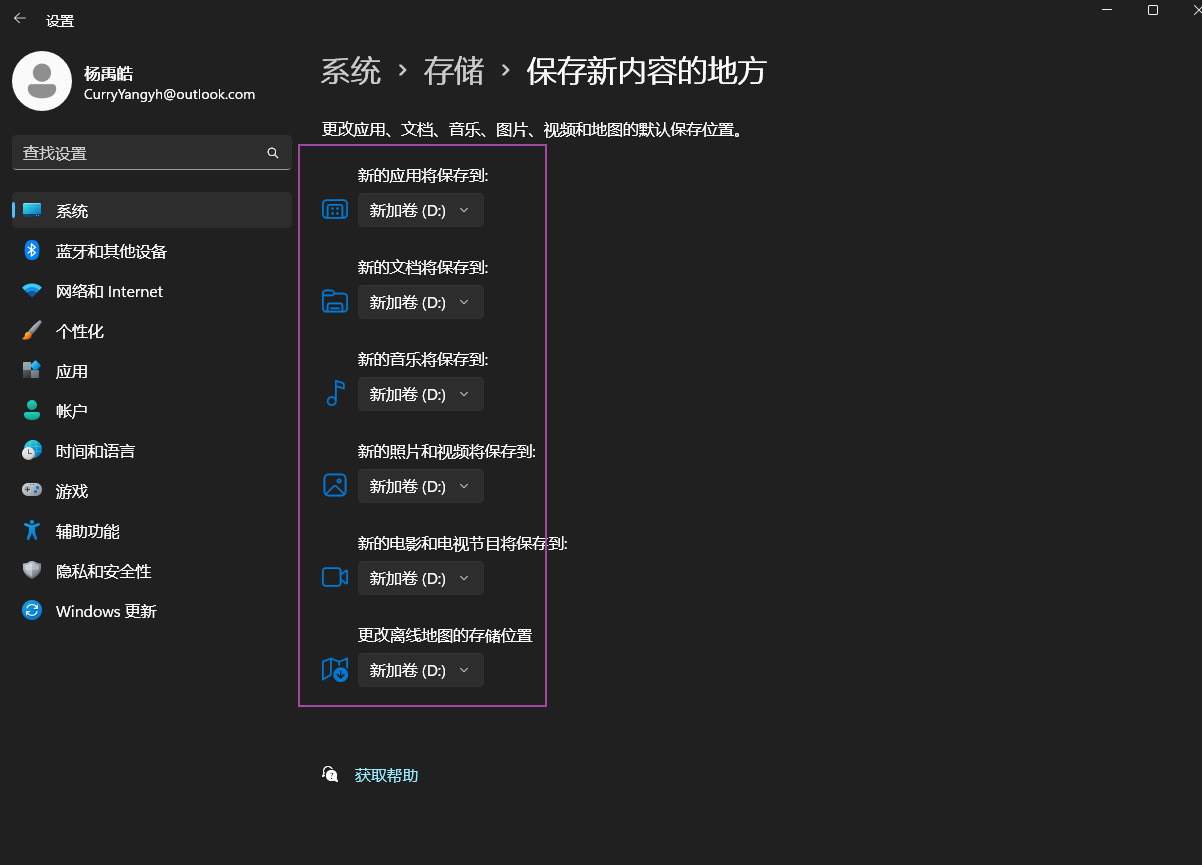Minimize the Settings window
Viewport: 1202px width, 865px height.
coord(1107,10)
